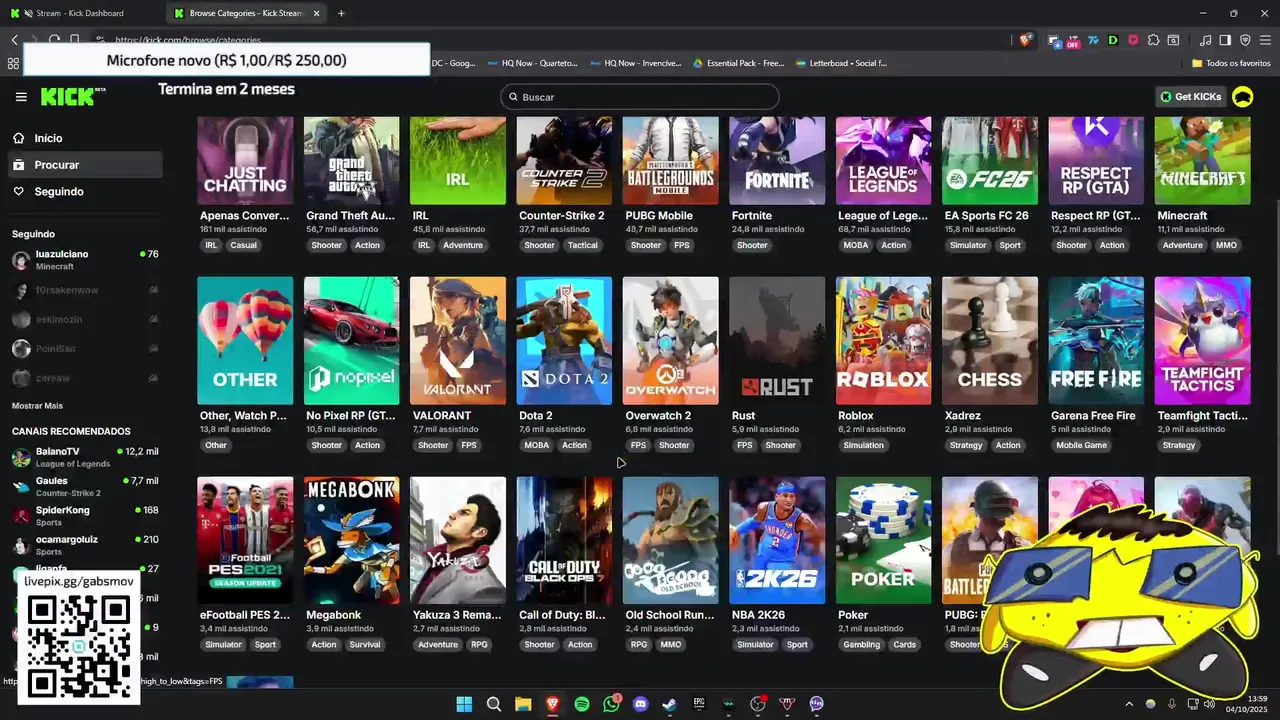Open the Old School RuneScape category

pyautogui.click(x=670, y=540)
